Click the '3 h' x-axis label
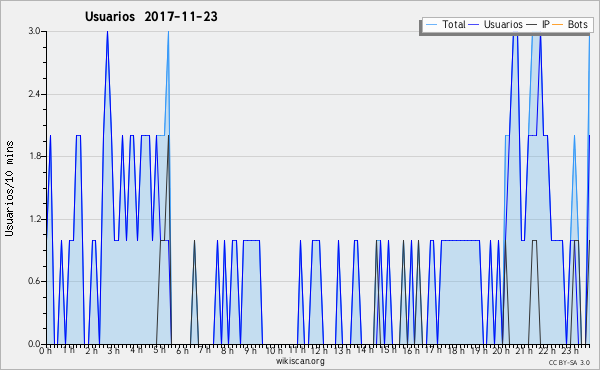 [113, 350]
